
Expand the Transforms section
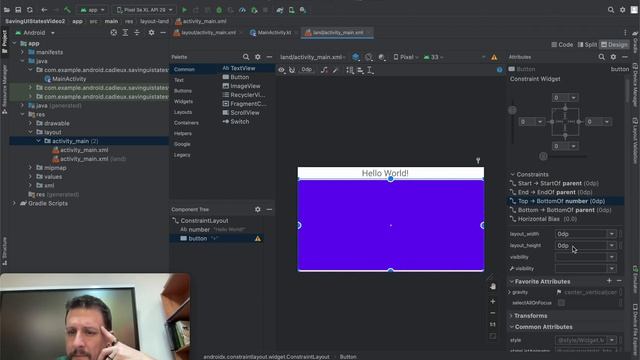point(511,316)
